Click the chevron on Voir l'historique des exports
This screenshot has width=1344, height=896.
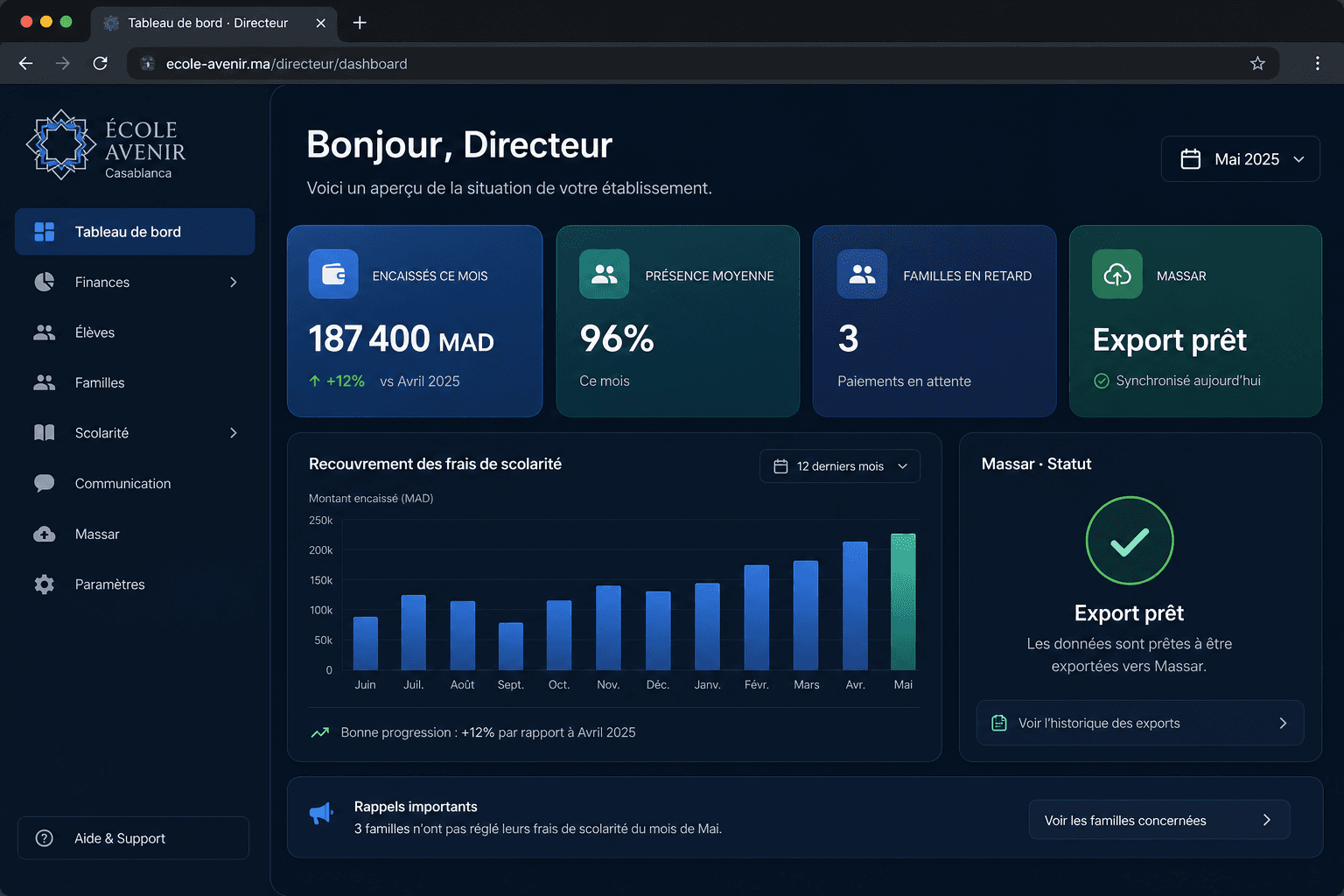point(1283,723)
